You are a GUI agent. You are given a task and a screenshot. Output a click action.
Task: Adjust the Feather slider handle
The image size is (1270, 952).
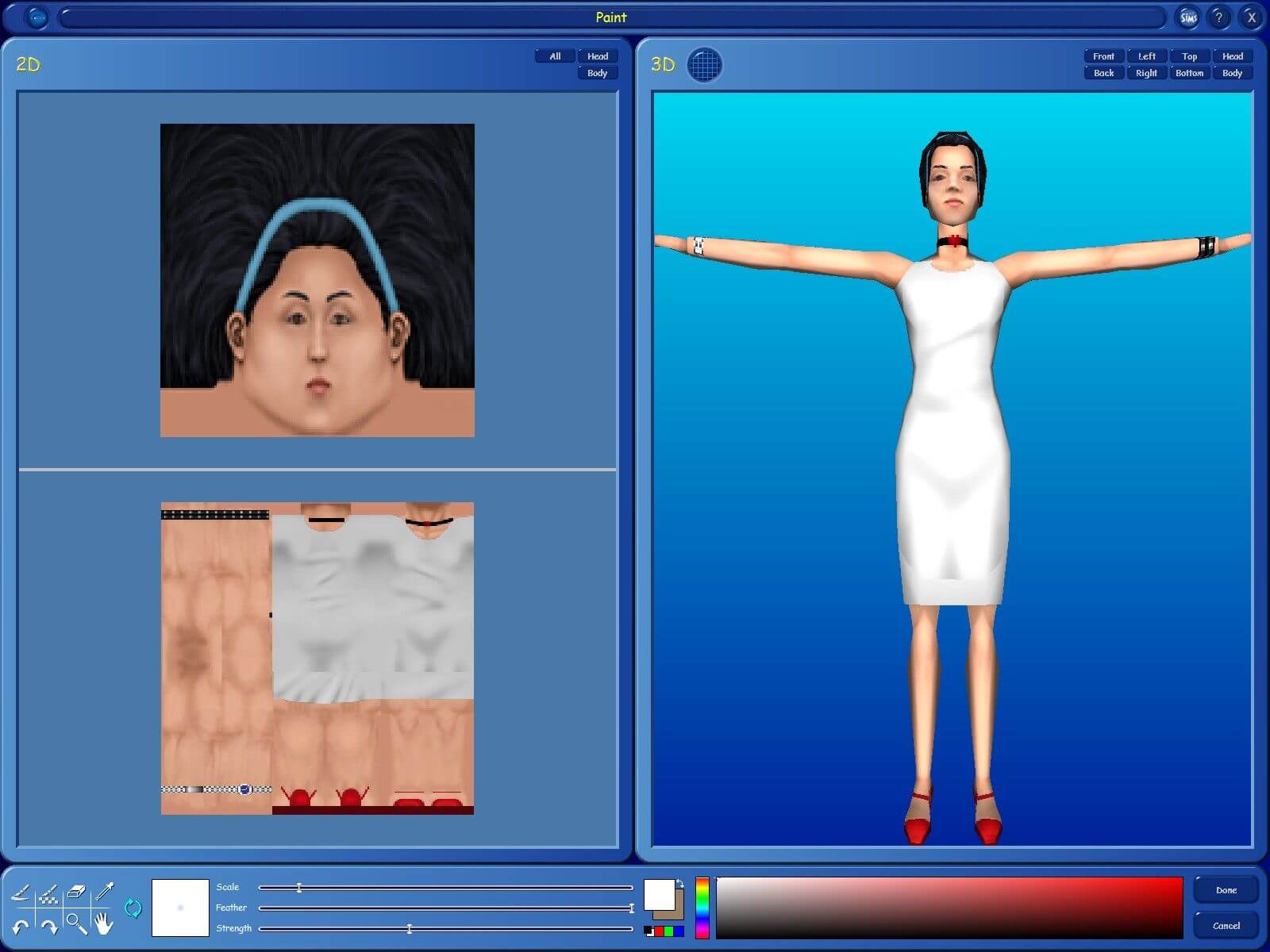[632, 908]
